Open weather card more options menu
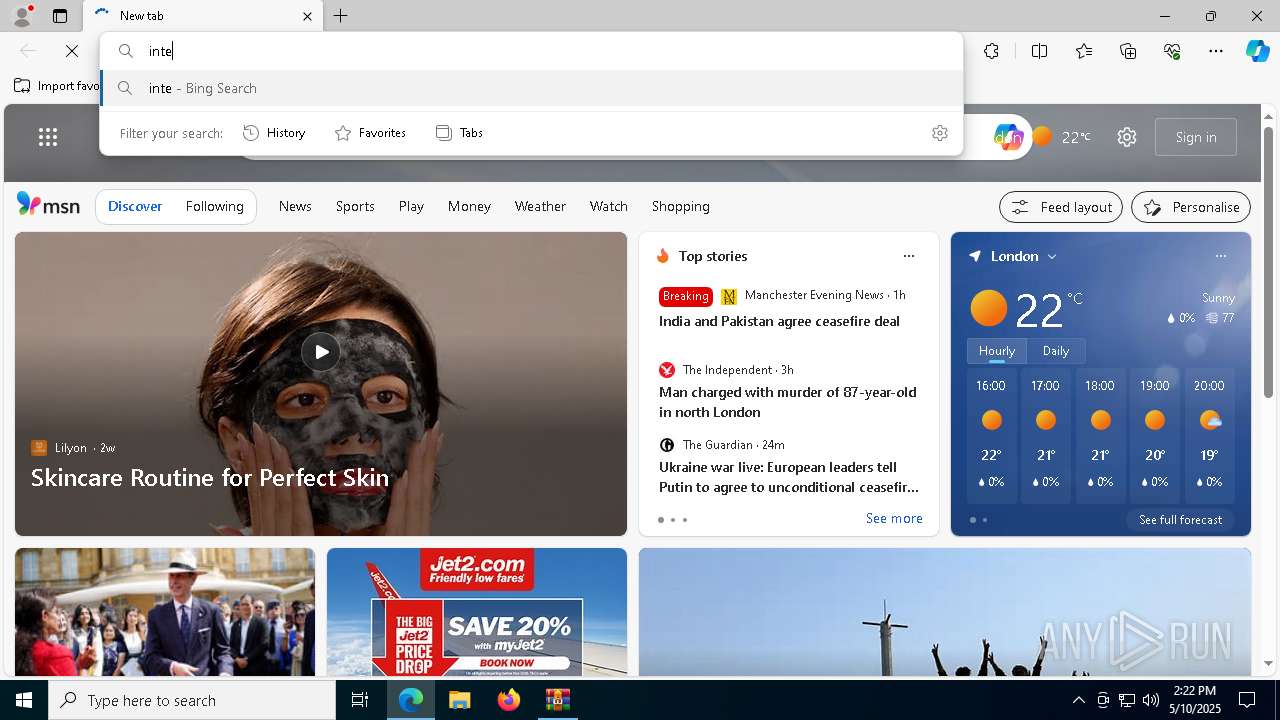Screen dimensions: 1280x720 coord(1220,256)
